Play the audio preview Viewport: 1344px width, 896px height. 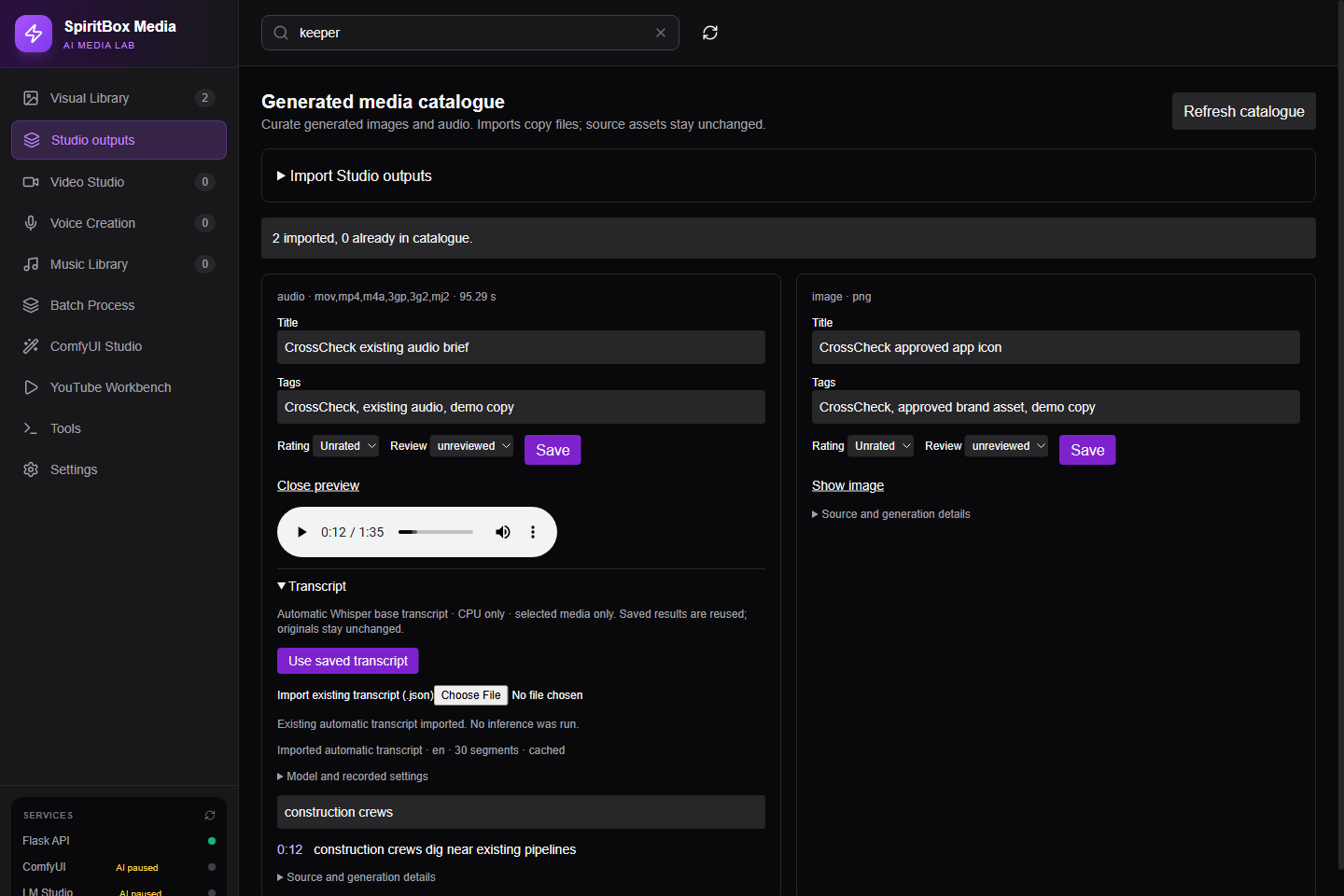301,532
